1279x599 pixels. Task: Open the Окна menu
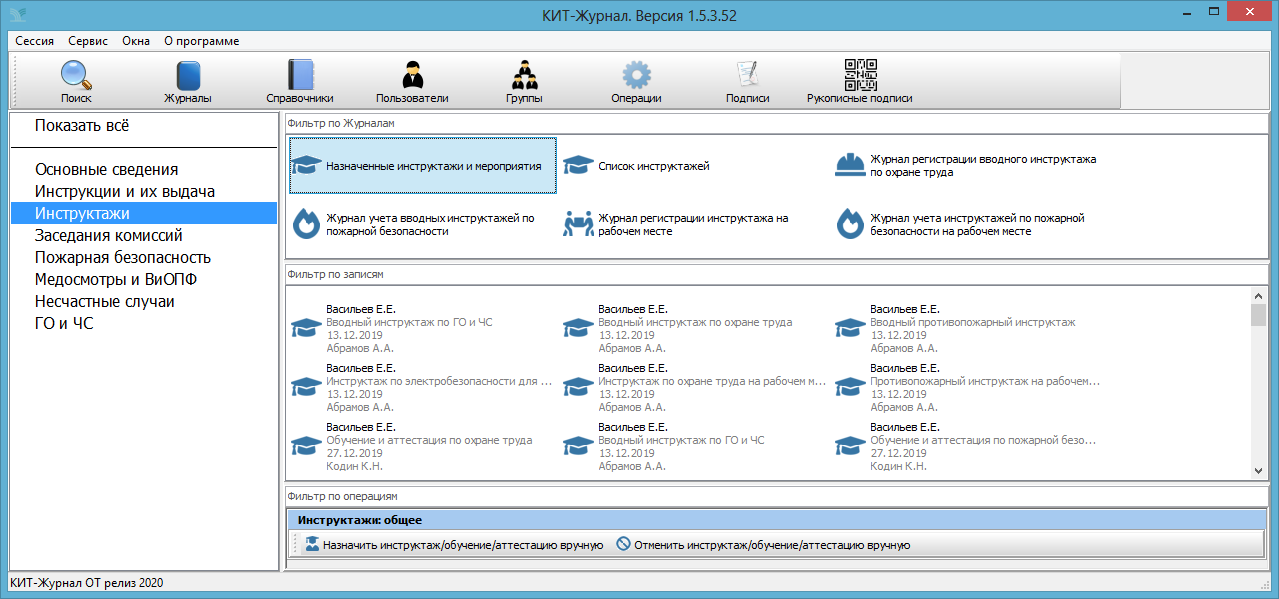(136, 41)
